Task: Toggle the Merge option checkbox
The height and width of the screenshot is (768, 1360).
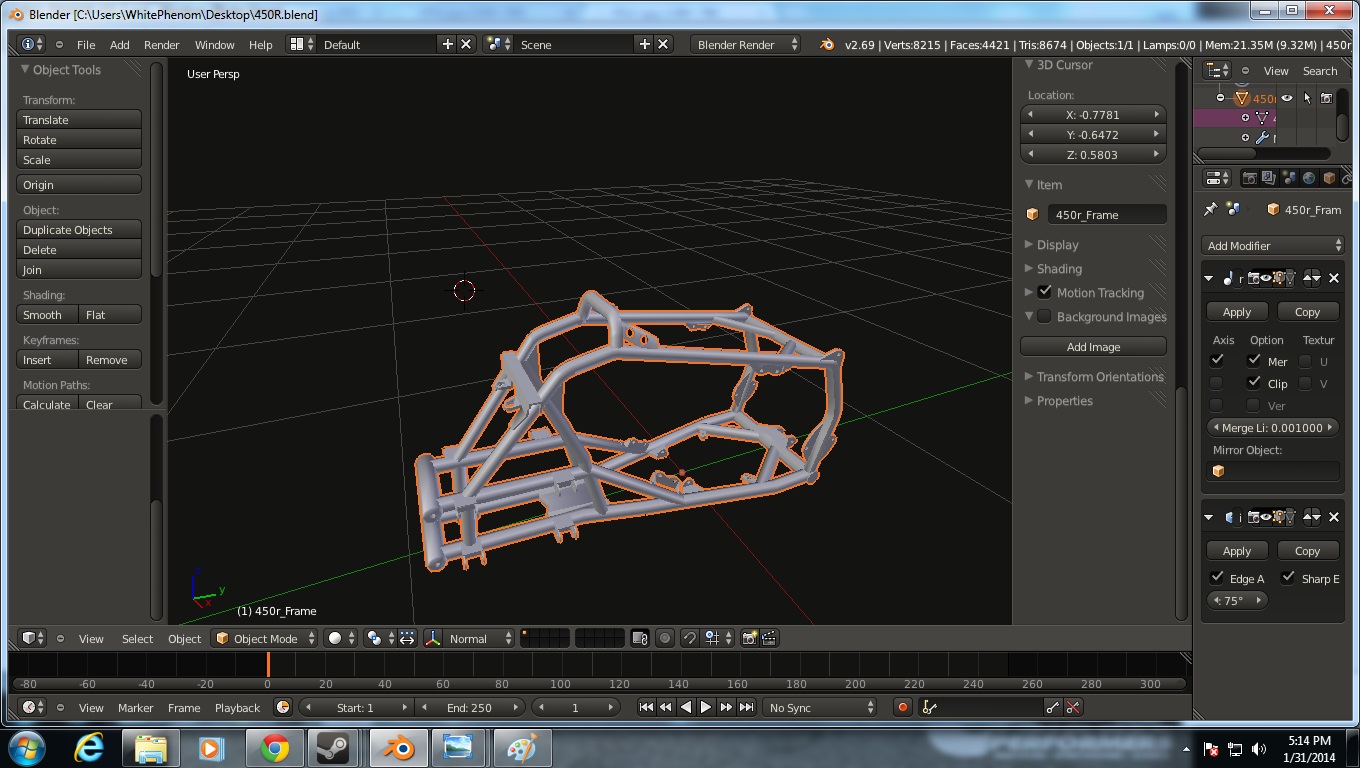Action: (x=1254, y=360)
